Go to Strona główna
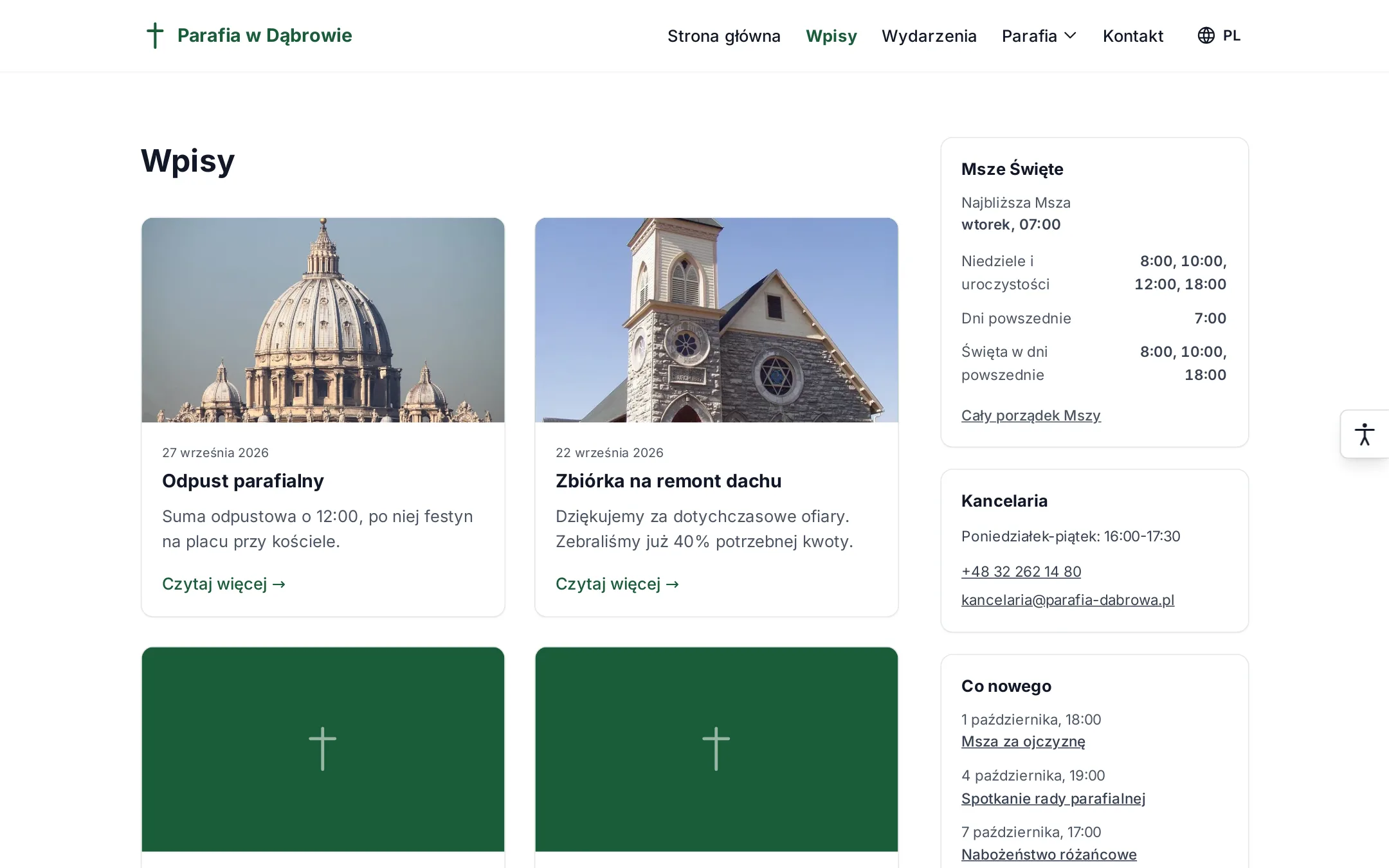 724,36
